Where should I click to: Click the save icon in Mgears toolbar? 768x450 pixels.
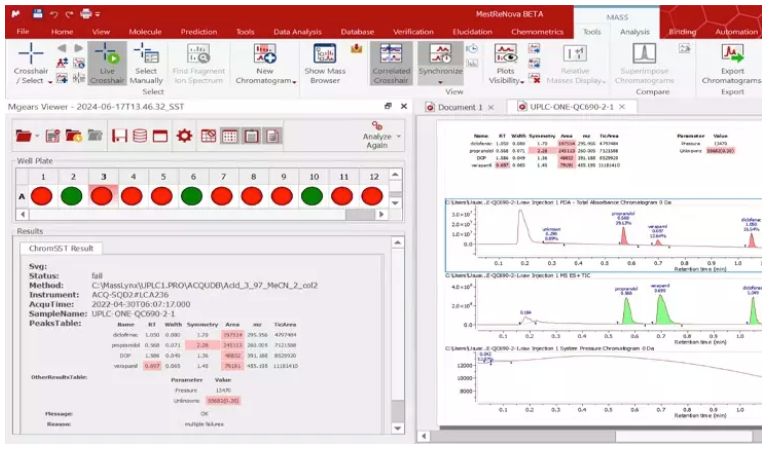119,135
